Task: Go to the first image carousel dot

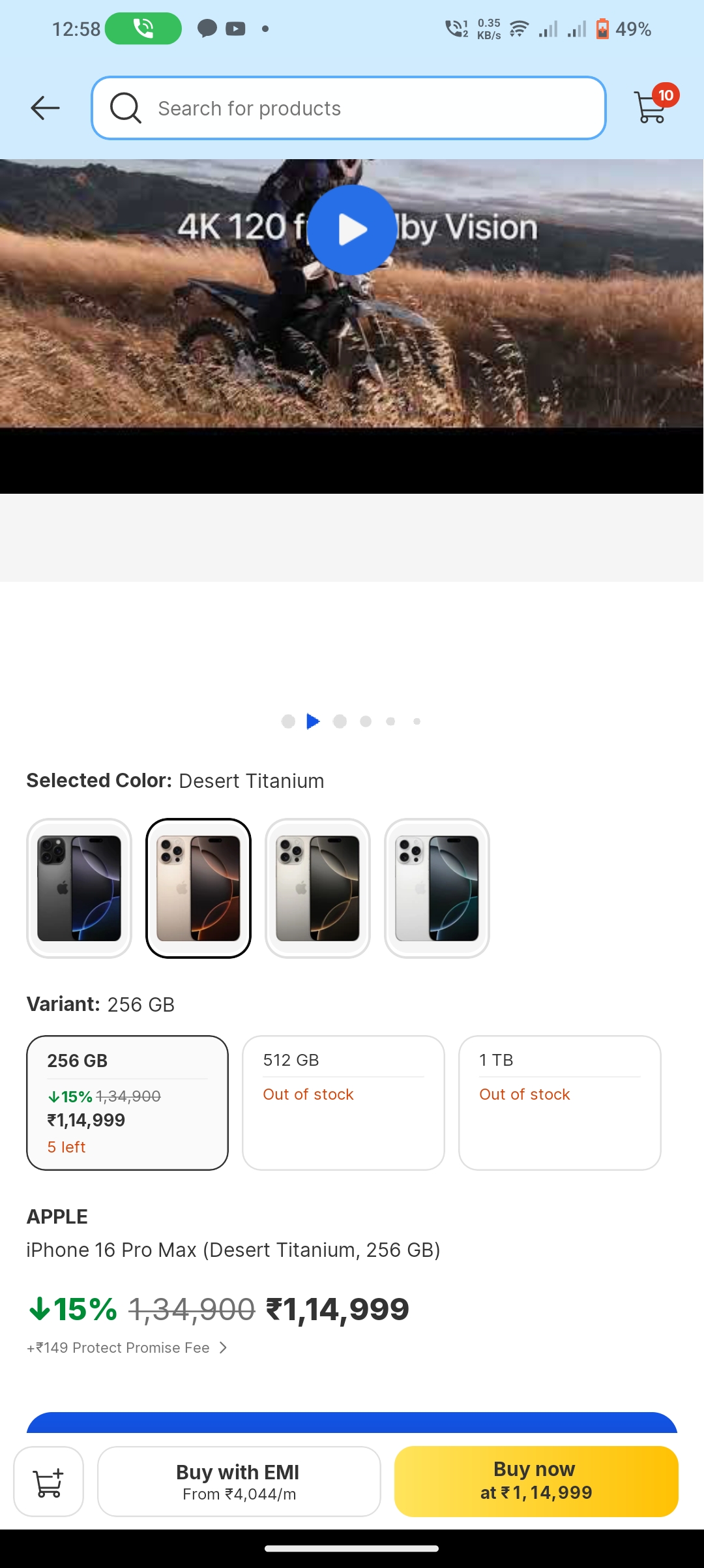Action: 288,721
